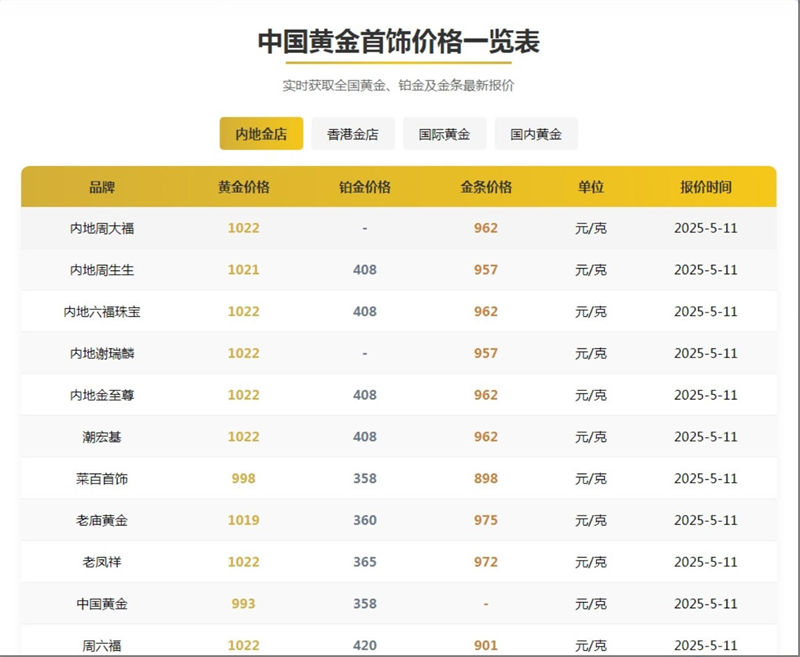Click gold bar price 962 for 内地周大福
This screenshot has height=657, width=800.
pos(486,228)
